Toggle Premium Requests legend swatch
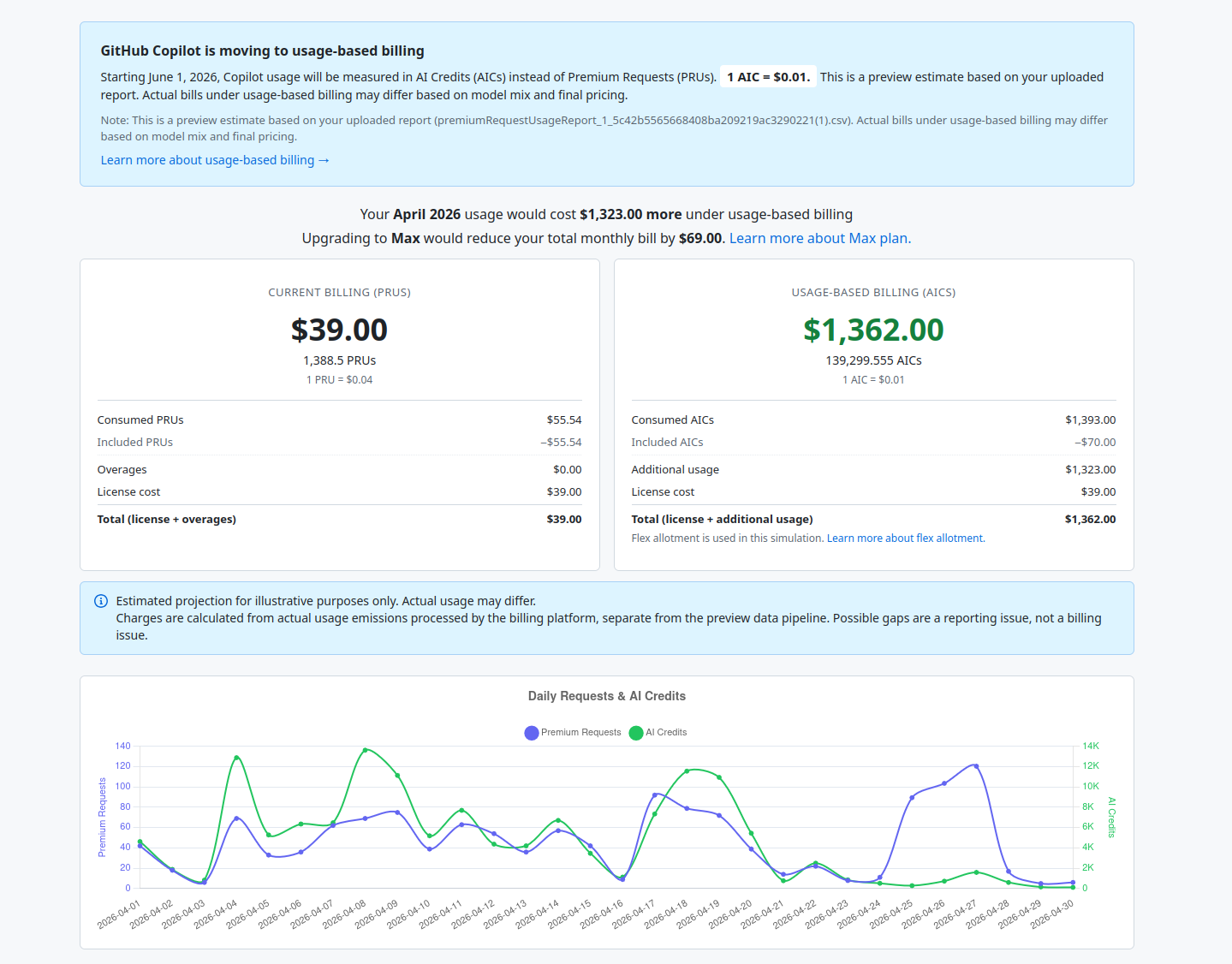This screenshot has width=1232, height=964. (532, 733)
